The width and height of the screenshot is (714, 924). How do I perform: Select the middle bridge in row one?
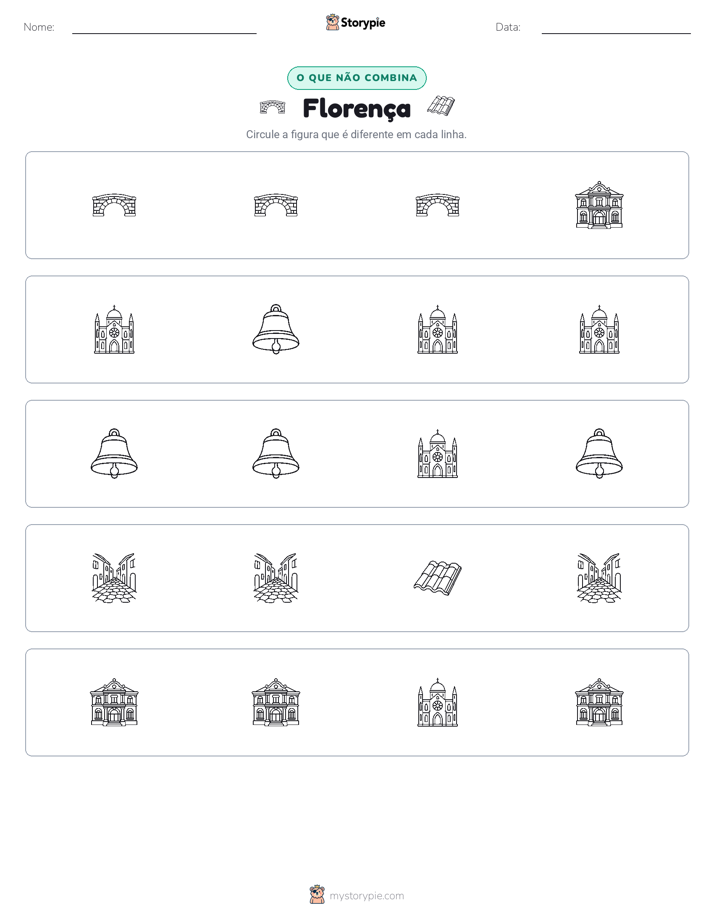click(x=276, y=206)
